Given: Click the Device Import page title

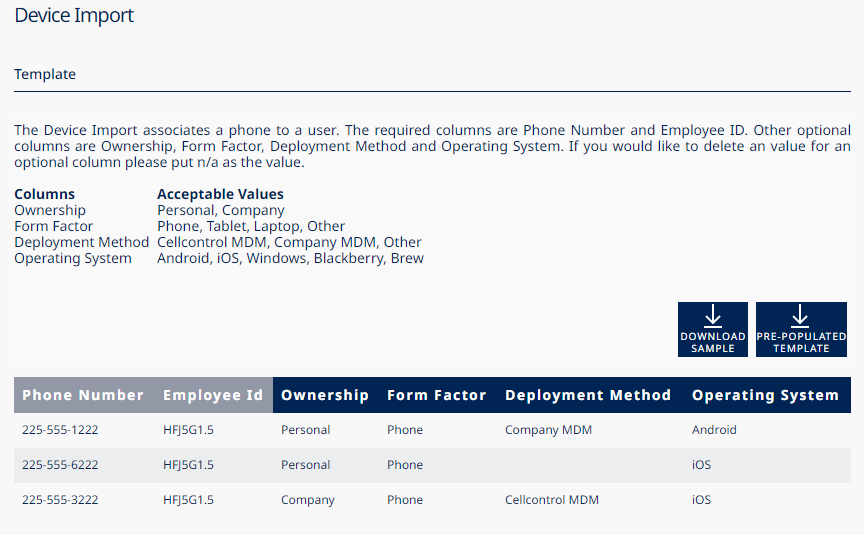Looking at the screenshot, I should click(74, 16).
